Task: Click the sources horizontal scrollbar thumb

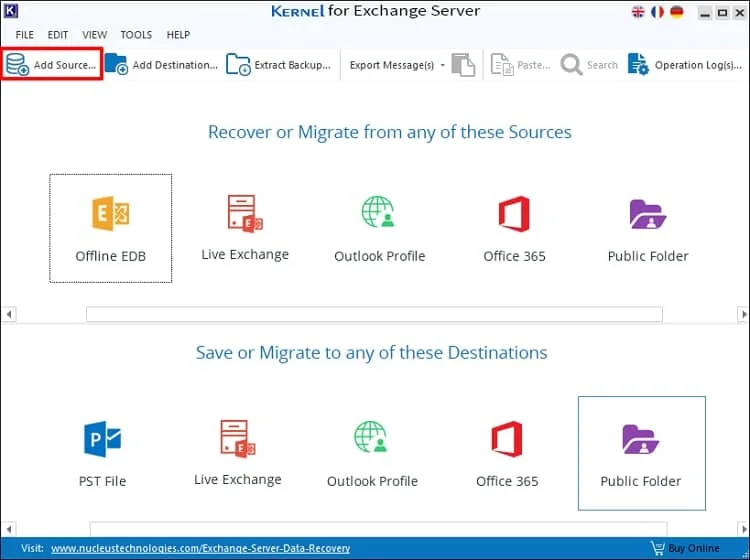Action: 374,315
